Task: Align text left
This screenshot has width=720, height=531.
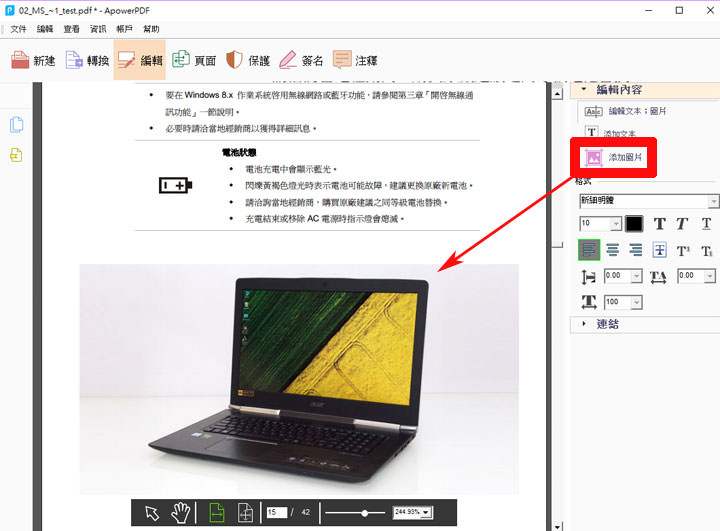Action: pyautogui.click(x=589, y=250)
